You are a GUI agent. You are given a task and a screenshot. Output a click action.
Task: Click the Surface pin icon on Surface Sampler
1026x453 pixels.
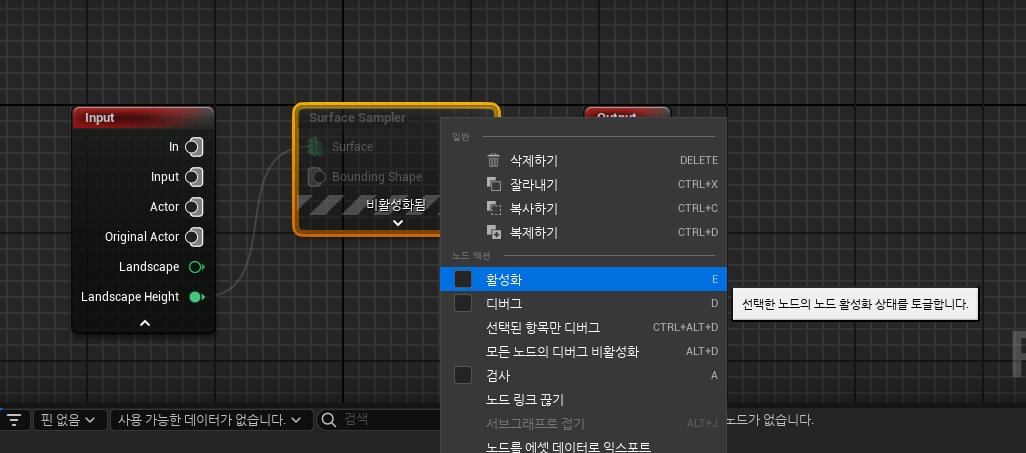(316, 147)
